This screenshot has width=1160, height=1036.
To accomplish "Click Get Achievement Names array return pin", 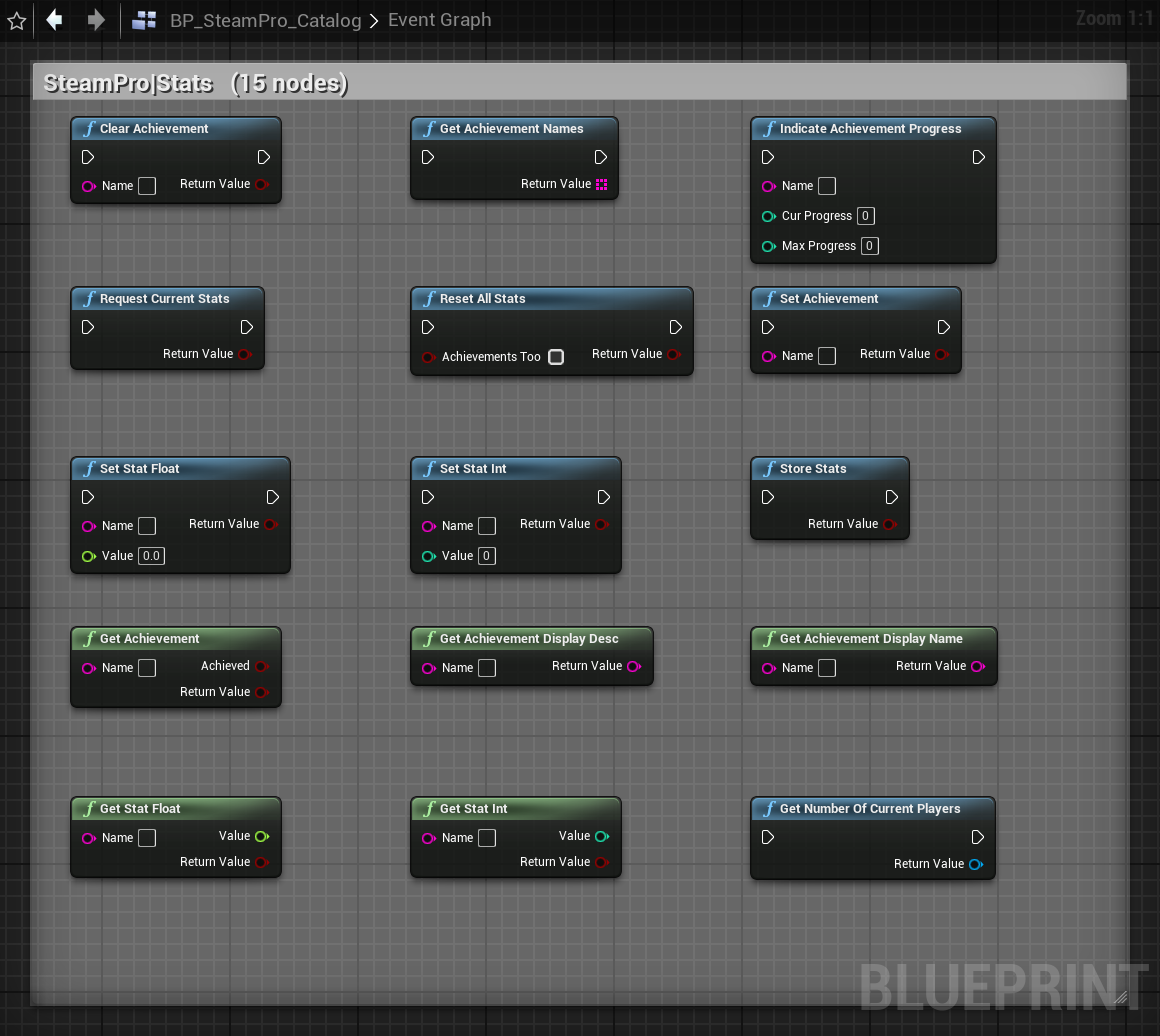I will pyautogui.click(x=601, y=184).
